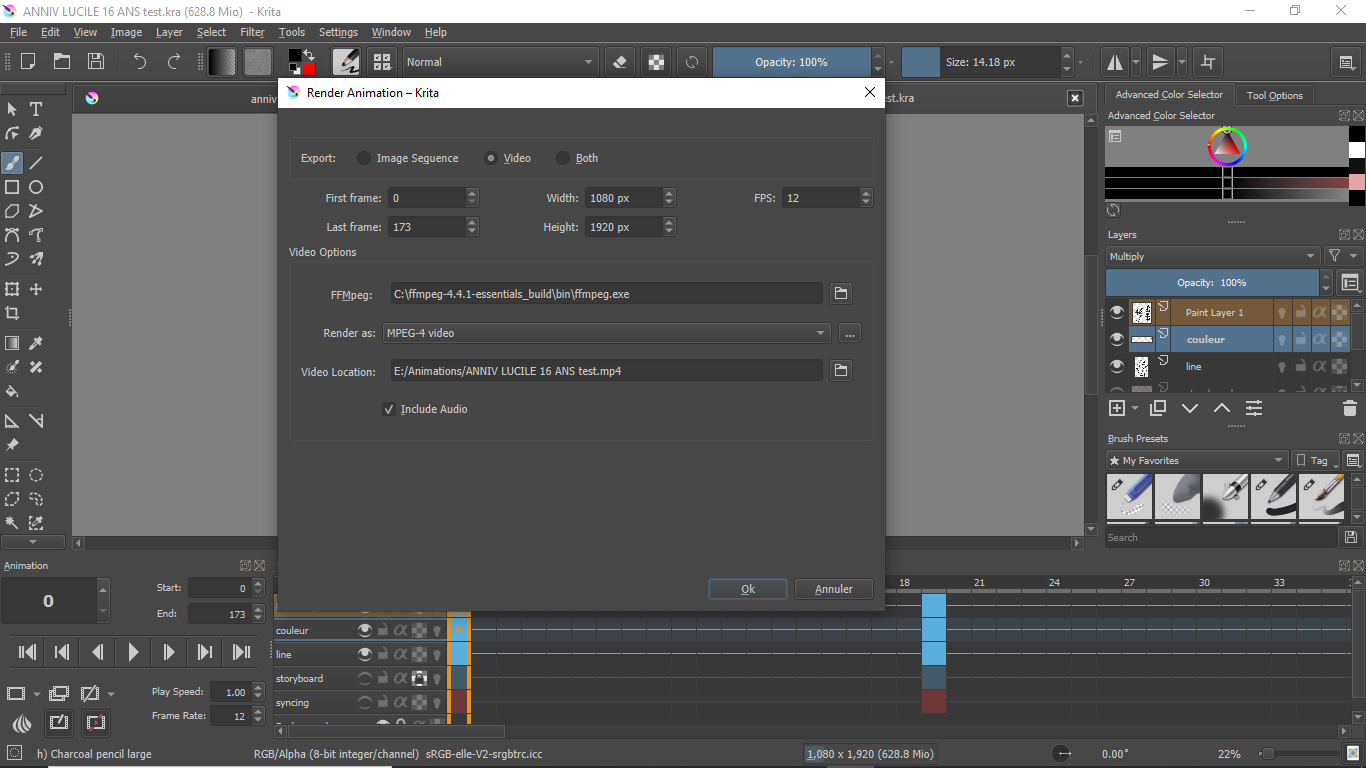The width and height of the screenshot is (1366, 768).
Task: Open the Render as format dropdown
Action: pyautogui.click(x=607, y=333)
